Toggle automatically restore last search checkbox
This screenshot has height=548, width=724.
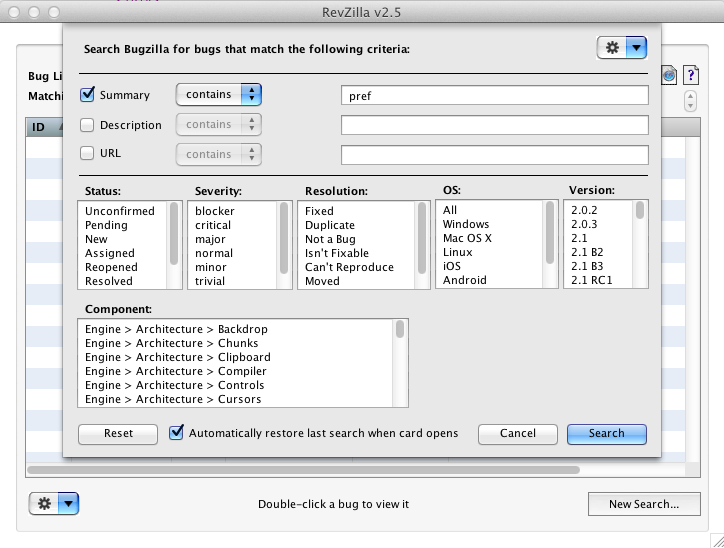(177, 433)
